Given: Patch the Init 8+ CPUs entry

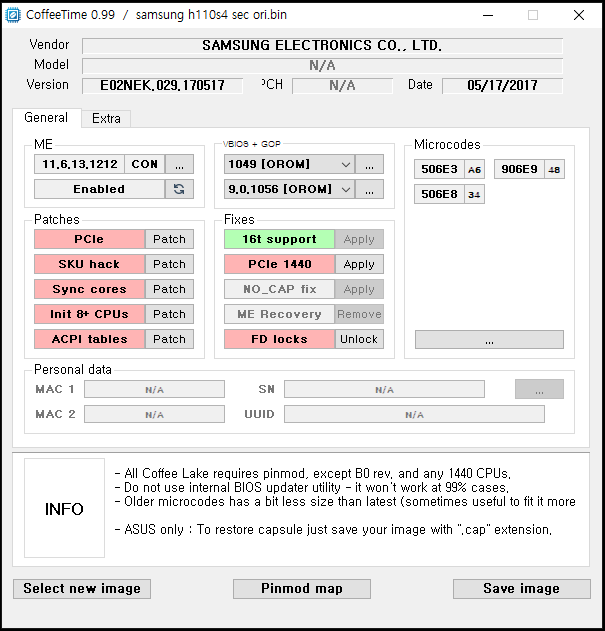Looking at the screenshot, I should click(169, 314).
